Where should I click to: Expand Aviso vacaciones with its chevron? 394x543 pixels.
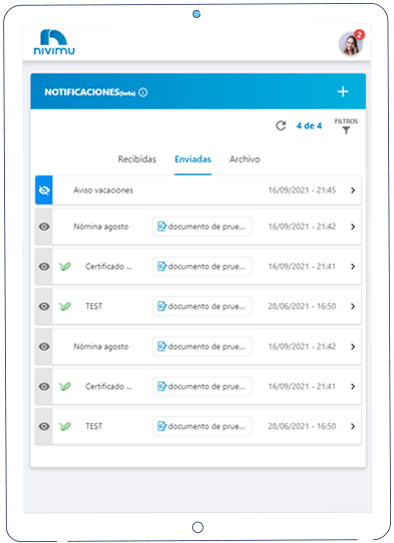point(353,190)
